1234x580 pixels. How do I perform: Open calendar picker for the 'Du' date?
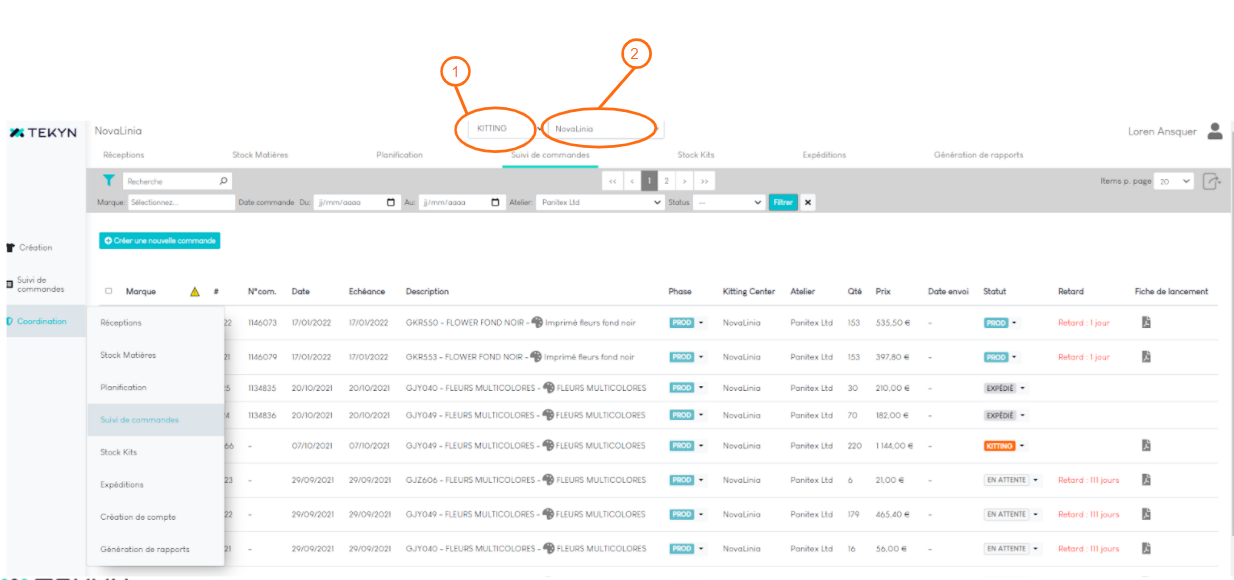pos(391,202)
